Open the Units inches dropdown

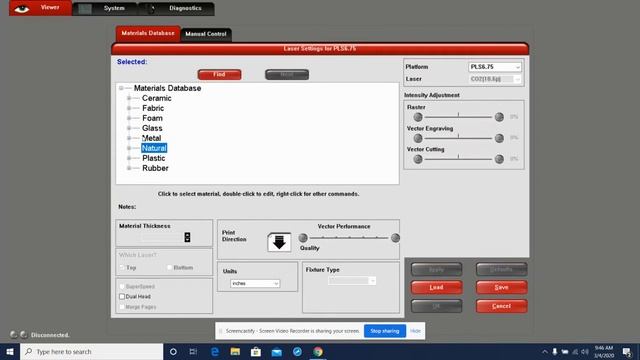255,283
